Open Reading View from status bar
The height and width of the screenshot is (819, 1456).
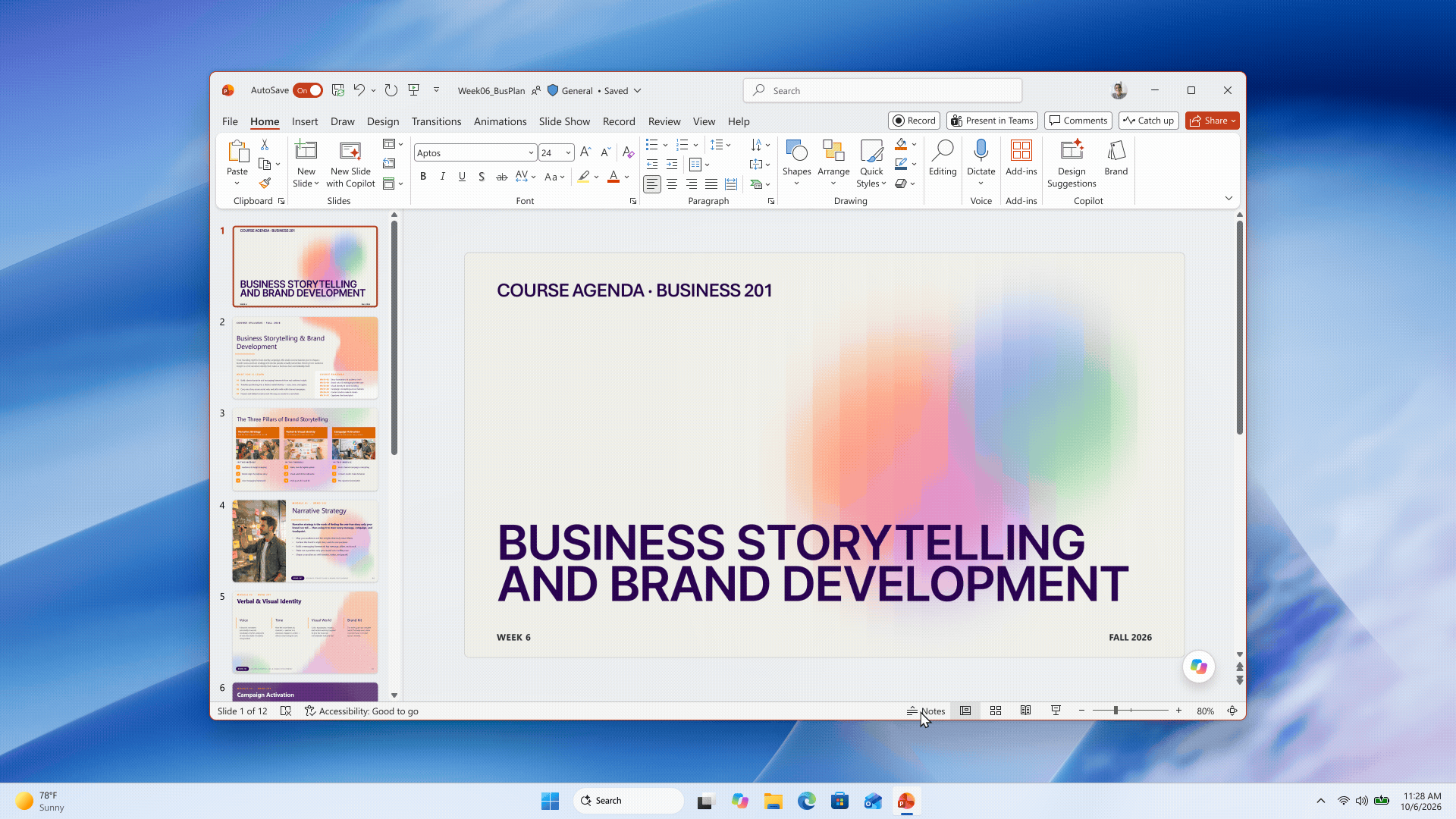click(x=1025, y=711)
